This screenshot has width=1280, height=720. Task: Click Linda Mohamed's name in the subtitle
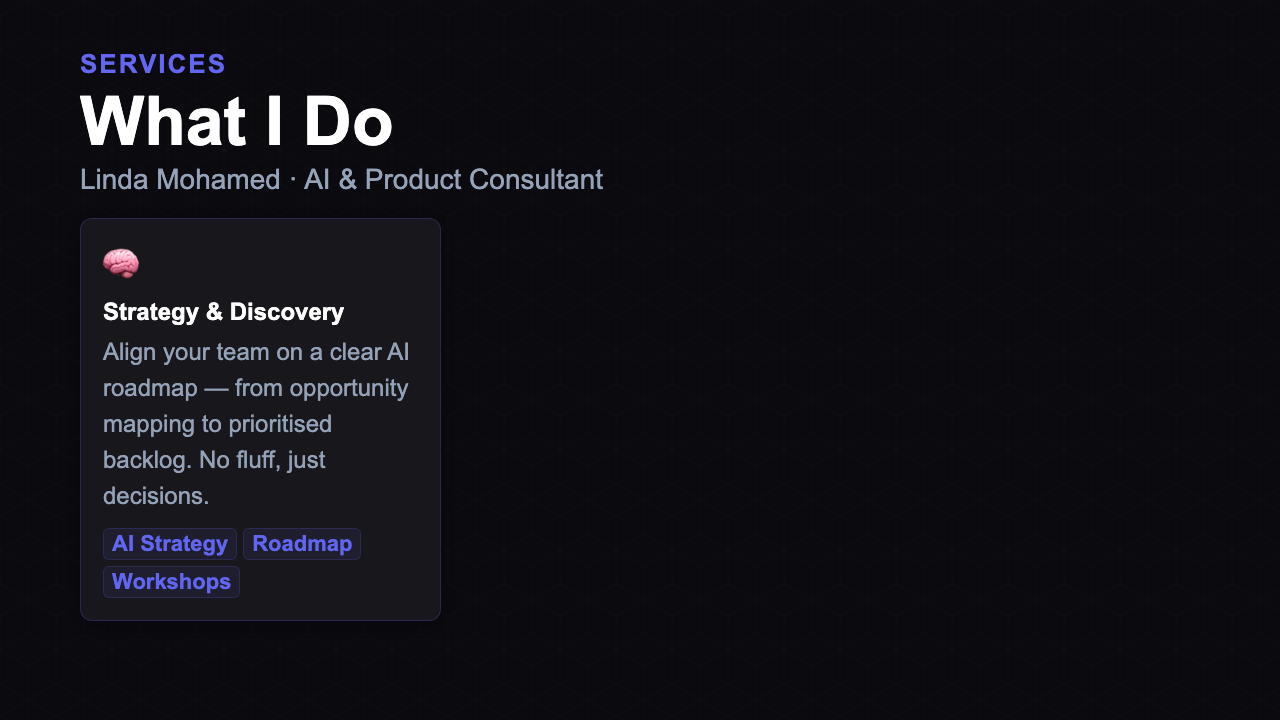pos(179,179)
